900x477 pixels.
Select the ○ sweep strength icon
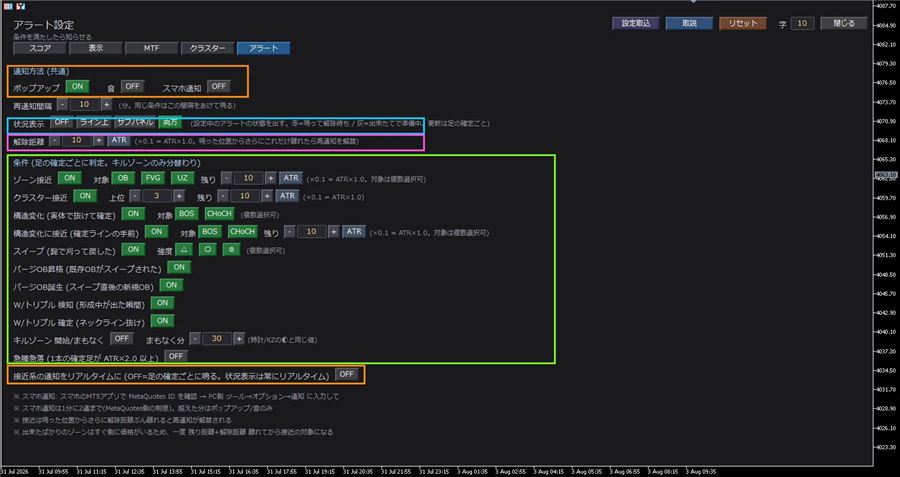click(208, 250)
